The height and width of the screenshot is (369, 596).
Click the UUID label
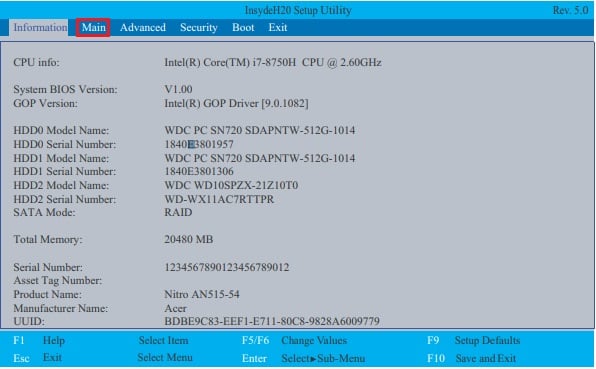(x=29, y=321)
